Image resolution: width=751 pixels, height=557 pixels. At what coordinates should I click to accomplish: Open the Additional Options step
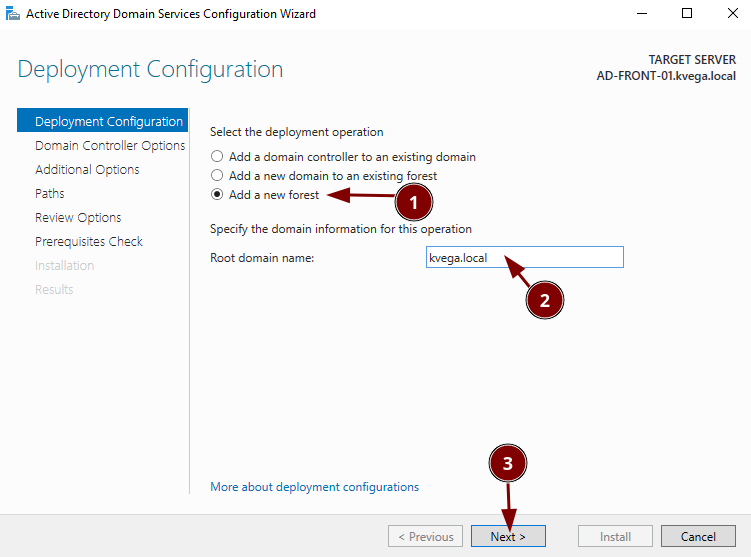tap(87, 170)
